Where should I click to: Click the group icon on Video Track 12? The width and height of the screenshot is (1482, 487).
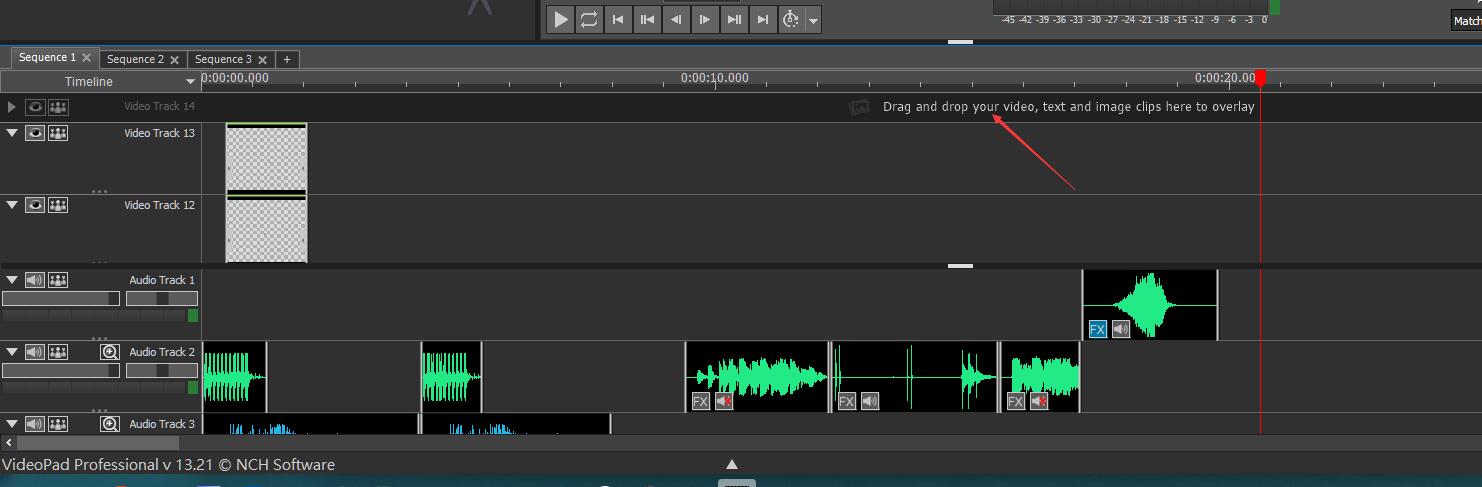point(58,205)
